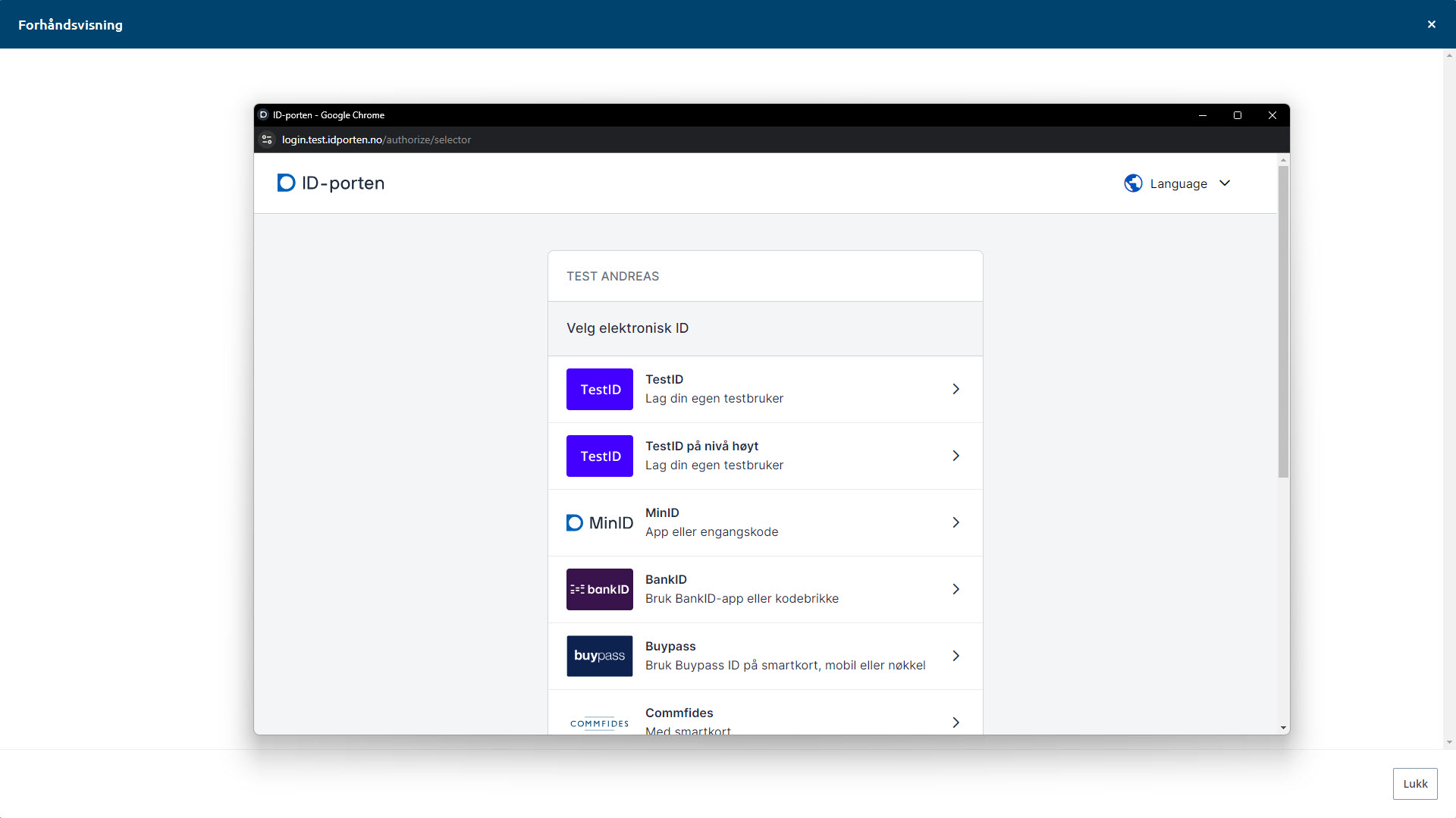The image size is (1456, 818).
Task: Click the Buypass logo
Action: 600,656
